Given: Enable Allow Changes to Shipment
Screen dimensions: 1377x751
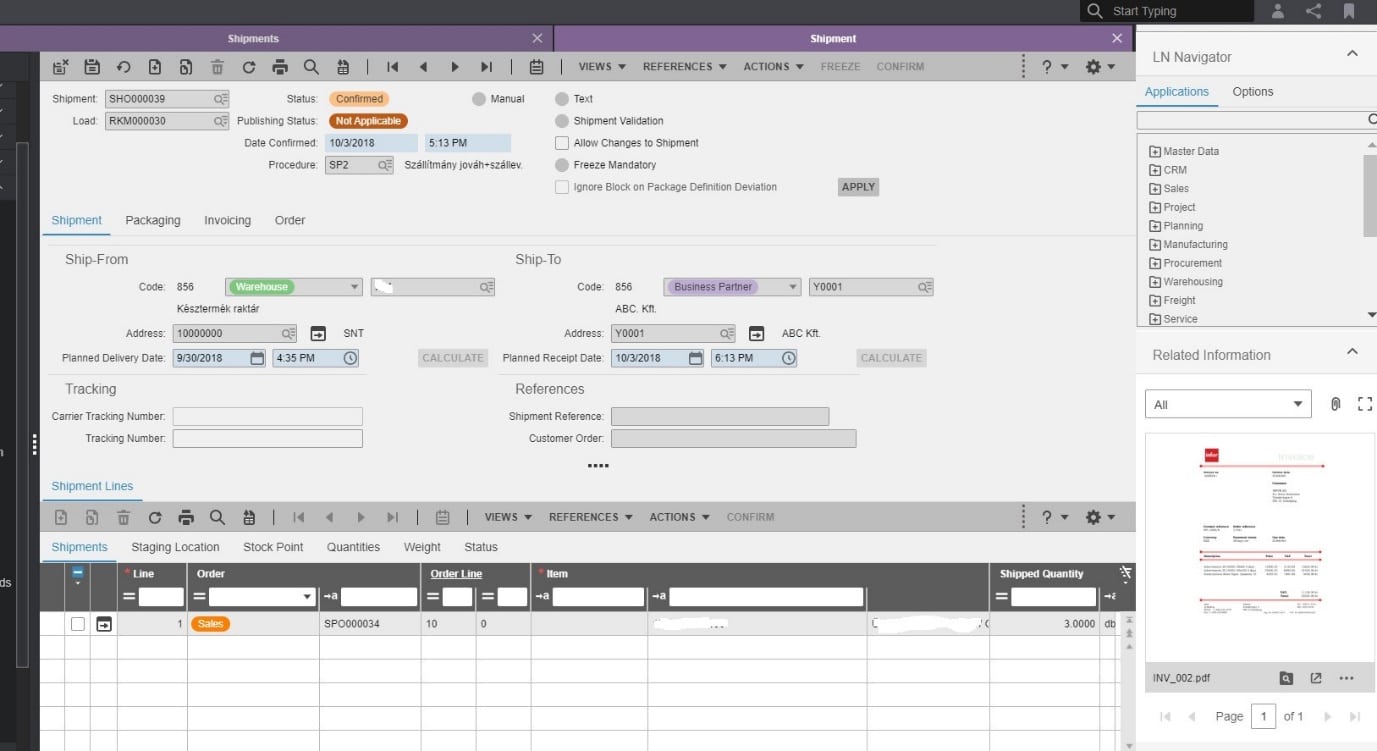Looking at the screenshot, I should [x=562, y=142].
